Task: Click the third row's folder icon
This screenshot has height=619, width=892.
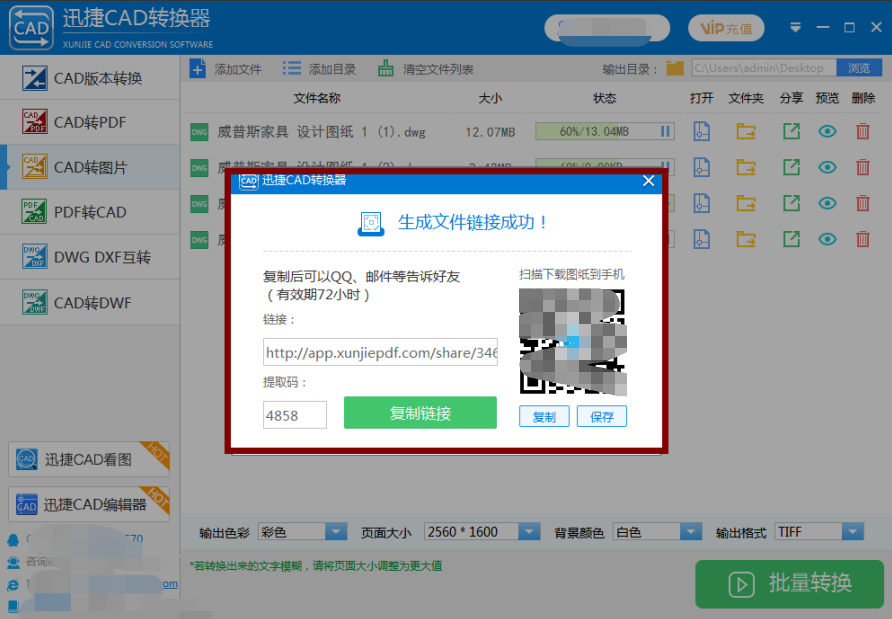Action: click(x=746, y=203)
